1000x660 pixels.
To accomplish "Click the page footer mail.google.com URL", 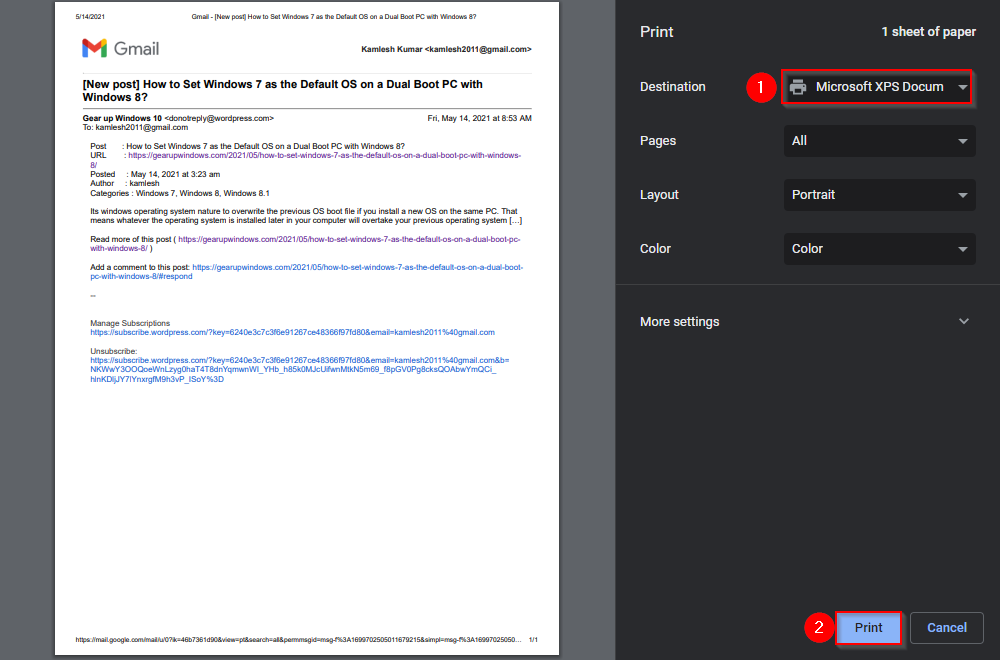I will 298,640.
